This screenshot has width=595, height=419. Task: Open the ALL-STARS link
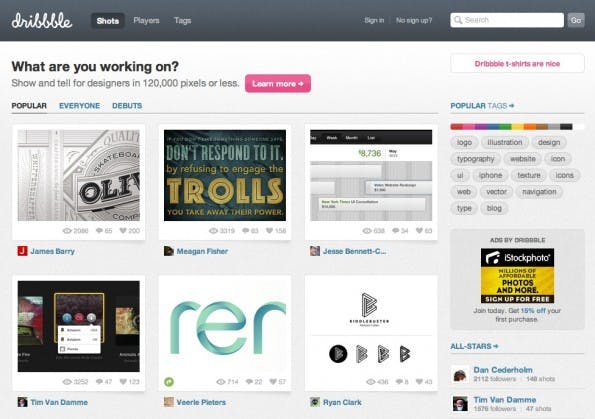point(474,346)
